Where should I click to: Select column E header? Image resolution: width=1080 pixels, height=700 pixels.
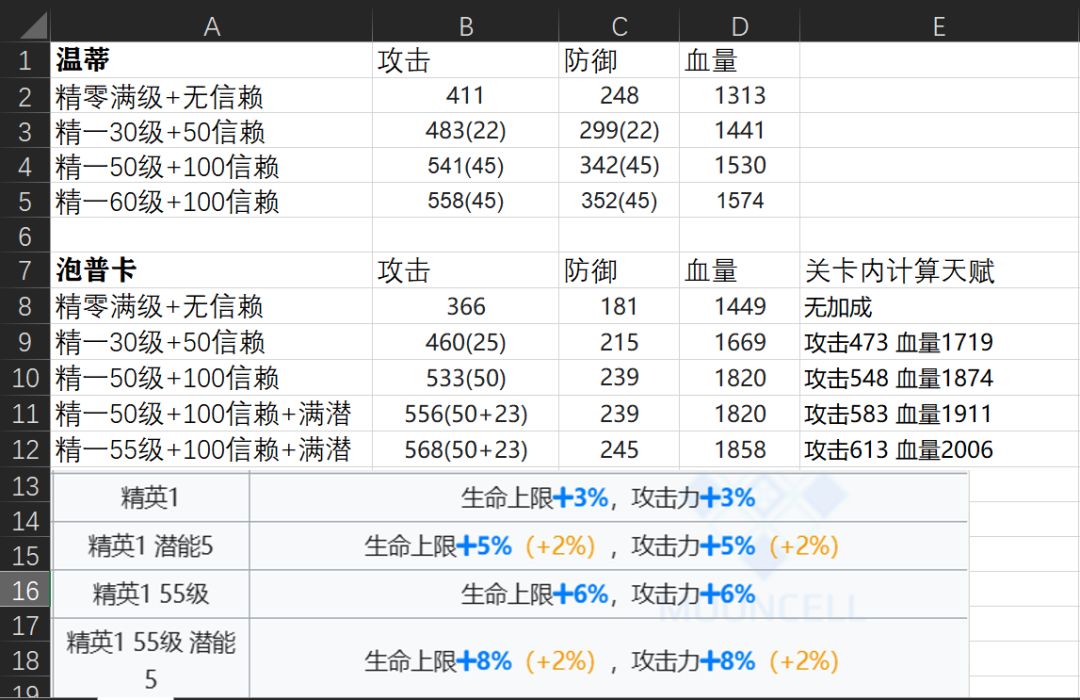[939, 26]
